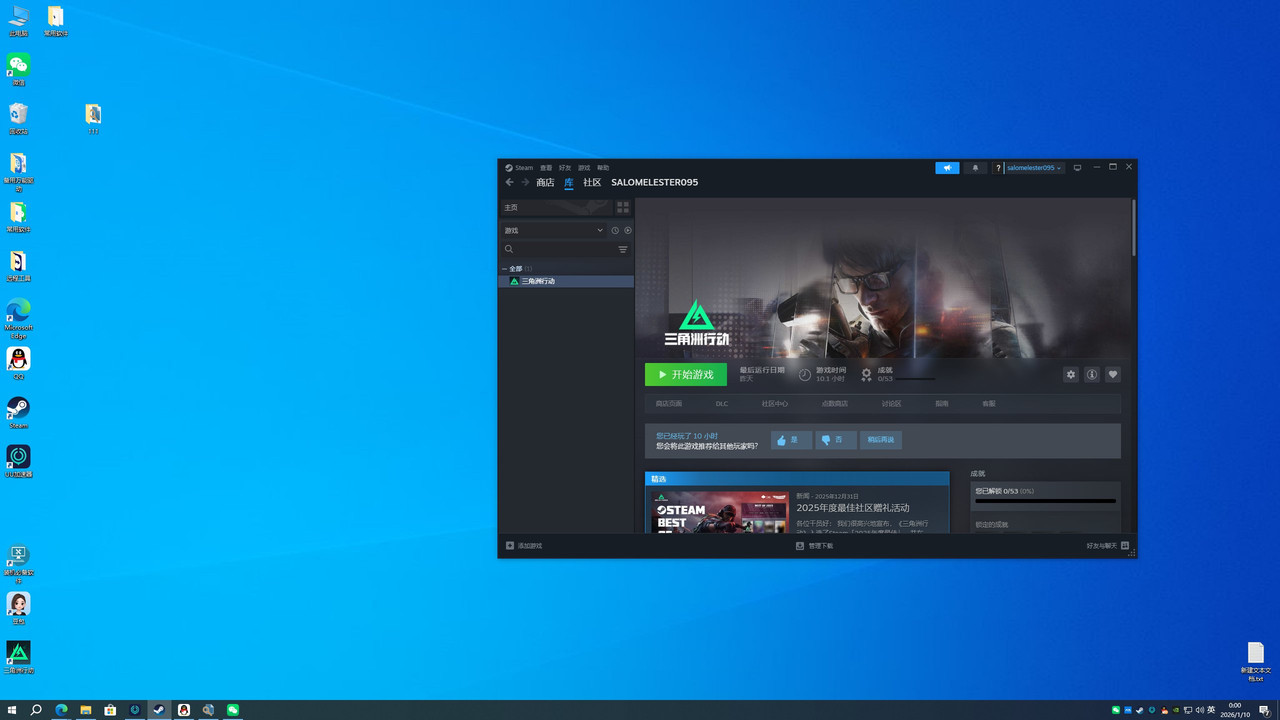Screen dimensions: 1280x720
Task: Open the Steam desktop shortcut
Action: [18, 412]
